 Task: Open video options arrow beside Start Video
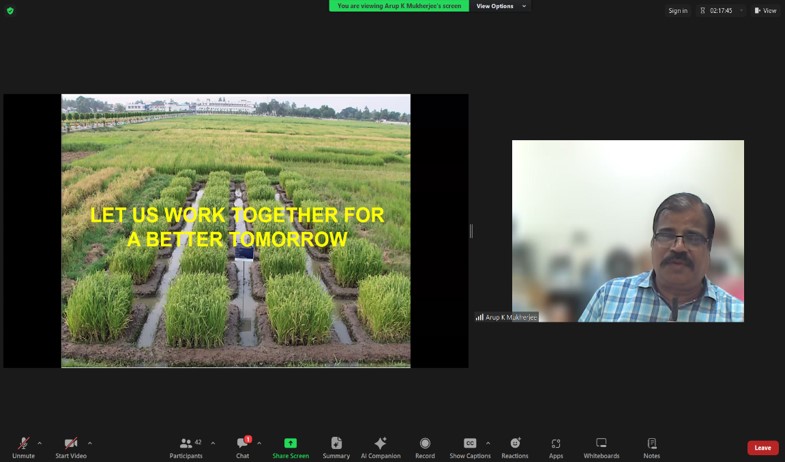pyautogui.click(x=90, y=443)
